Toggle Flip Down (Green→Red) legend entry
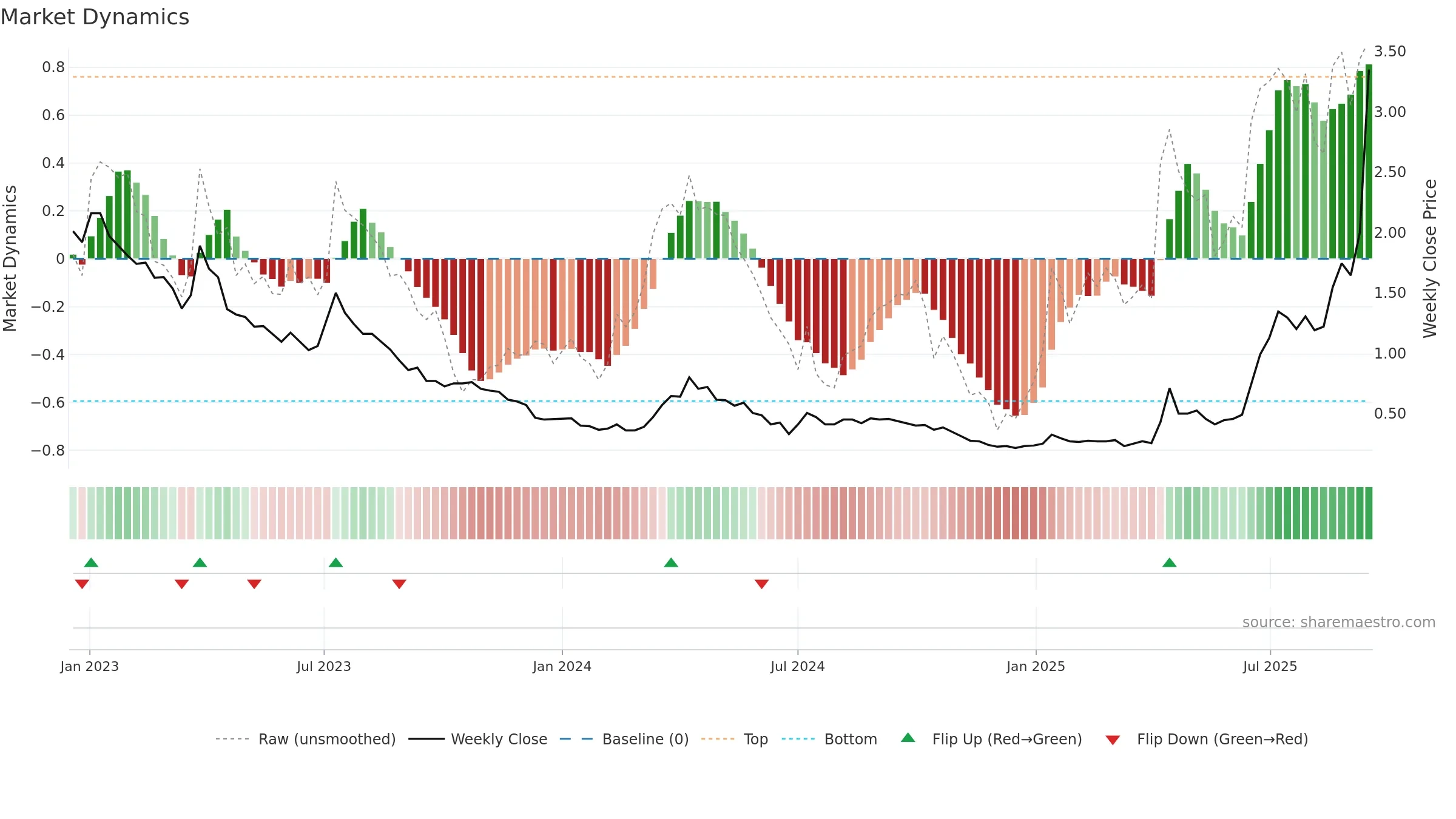The height and width of the screenshot is (819, 1456). [1207, 739]
